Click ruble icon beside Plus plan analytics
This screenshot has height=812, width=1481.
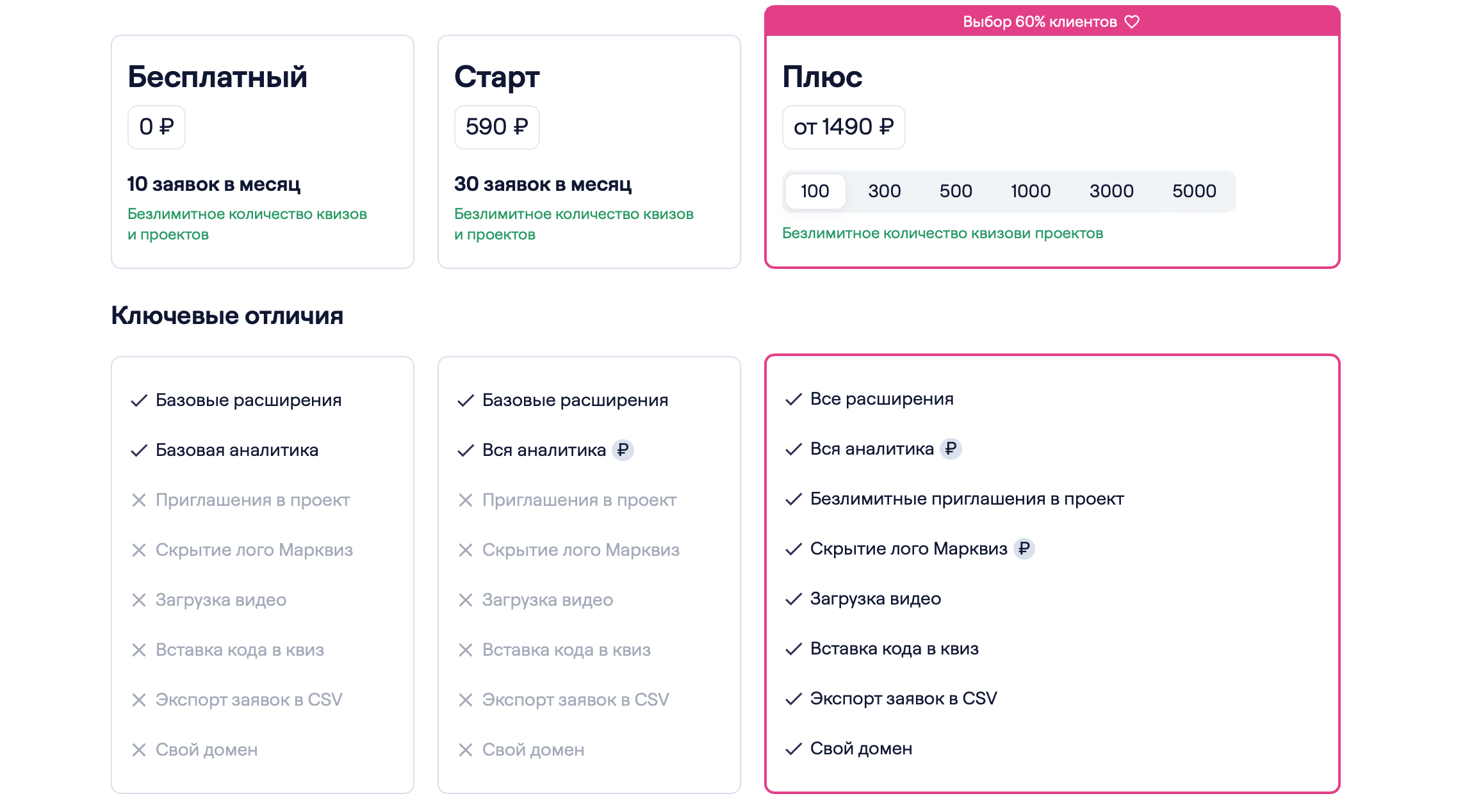(951, 449)
